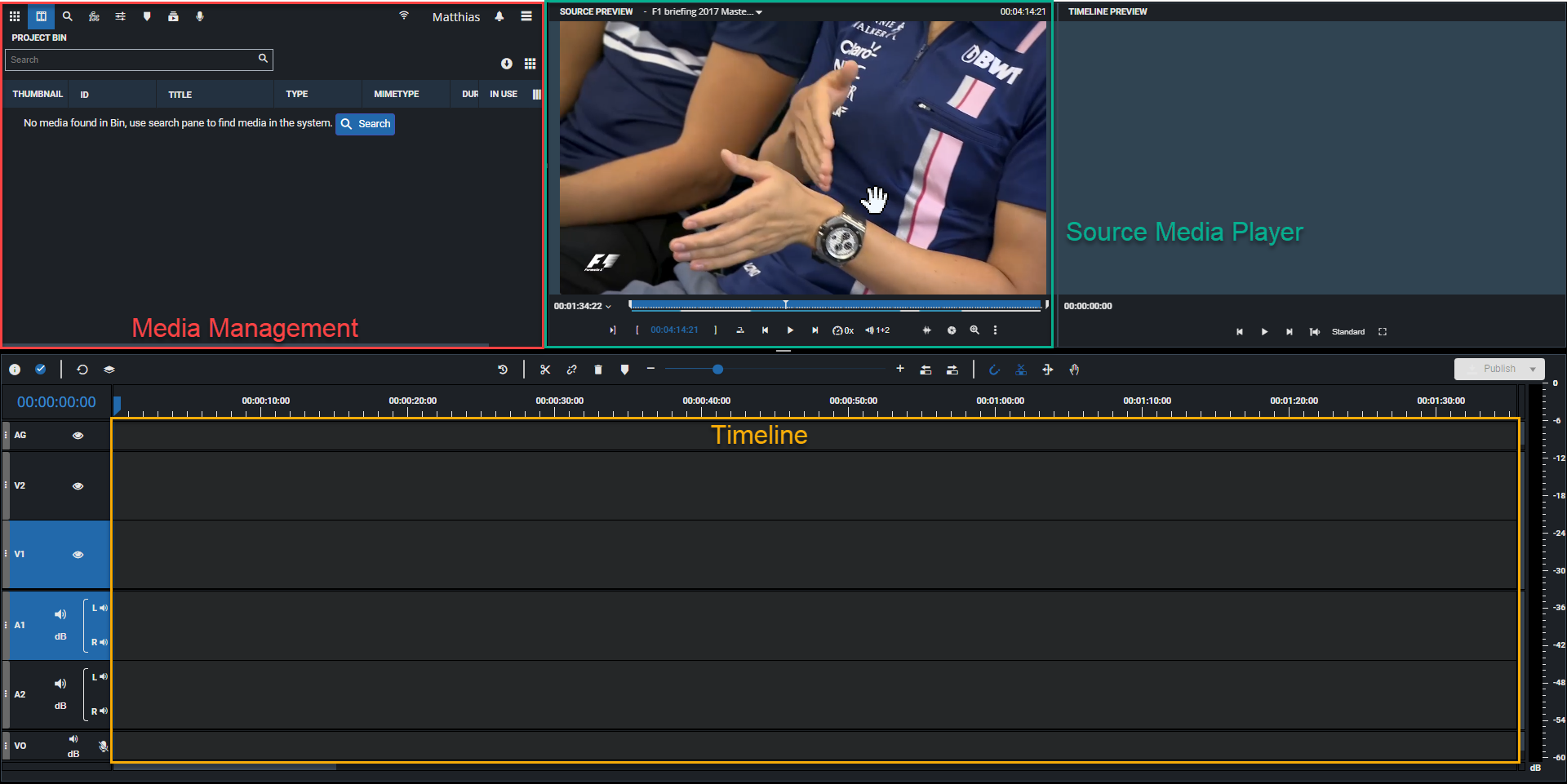This screenshot has height=784, width=1567.
Task: Open the F1 briefing source clip dropdown
Action: [x=759, y=11]
